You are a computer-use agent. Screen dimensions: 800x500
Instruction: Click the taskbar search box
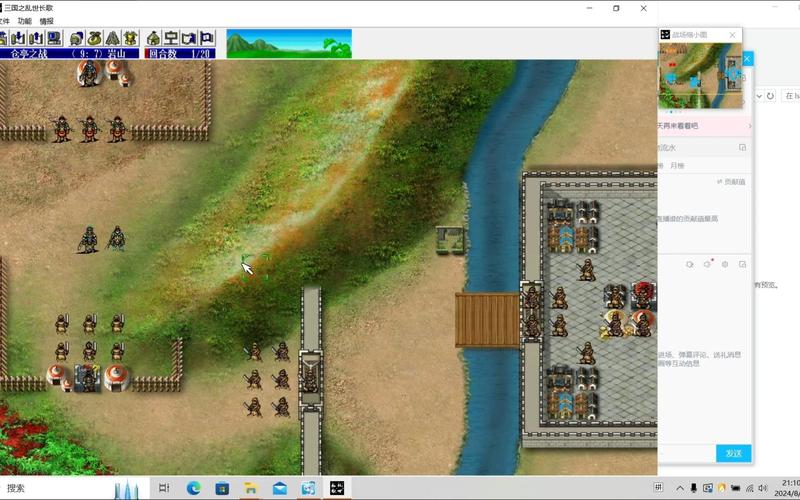(75, 488)
